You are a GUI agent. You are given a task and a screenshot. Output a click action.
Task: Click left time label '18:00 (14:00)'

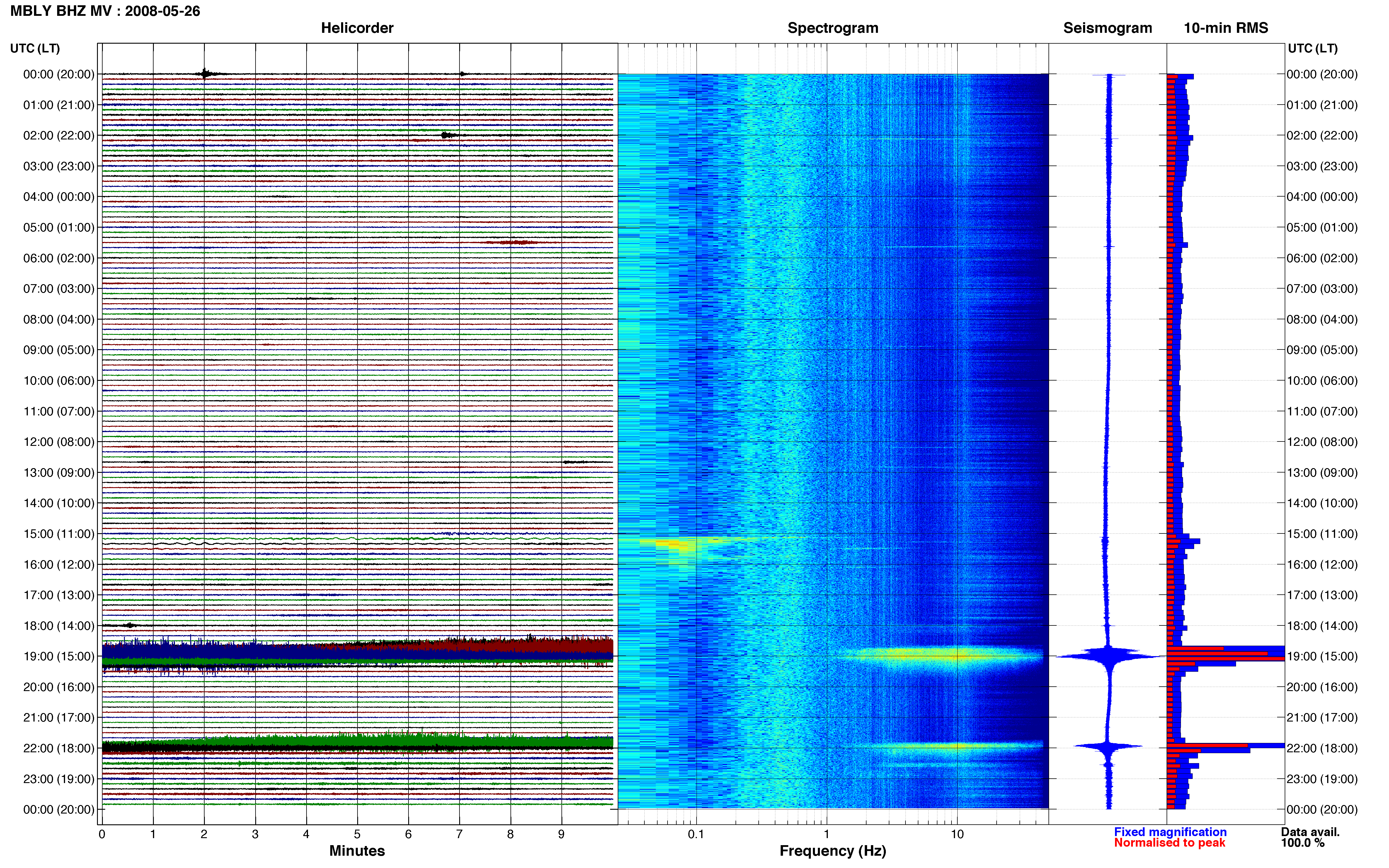[x=59, y=626]
